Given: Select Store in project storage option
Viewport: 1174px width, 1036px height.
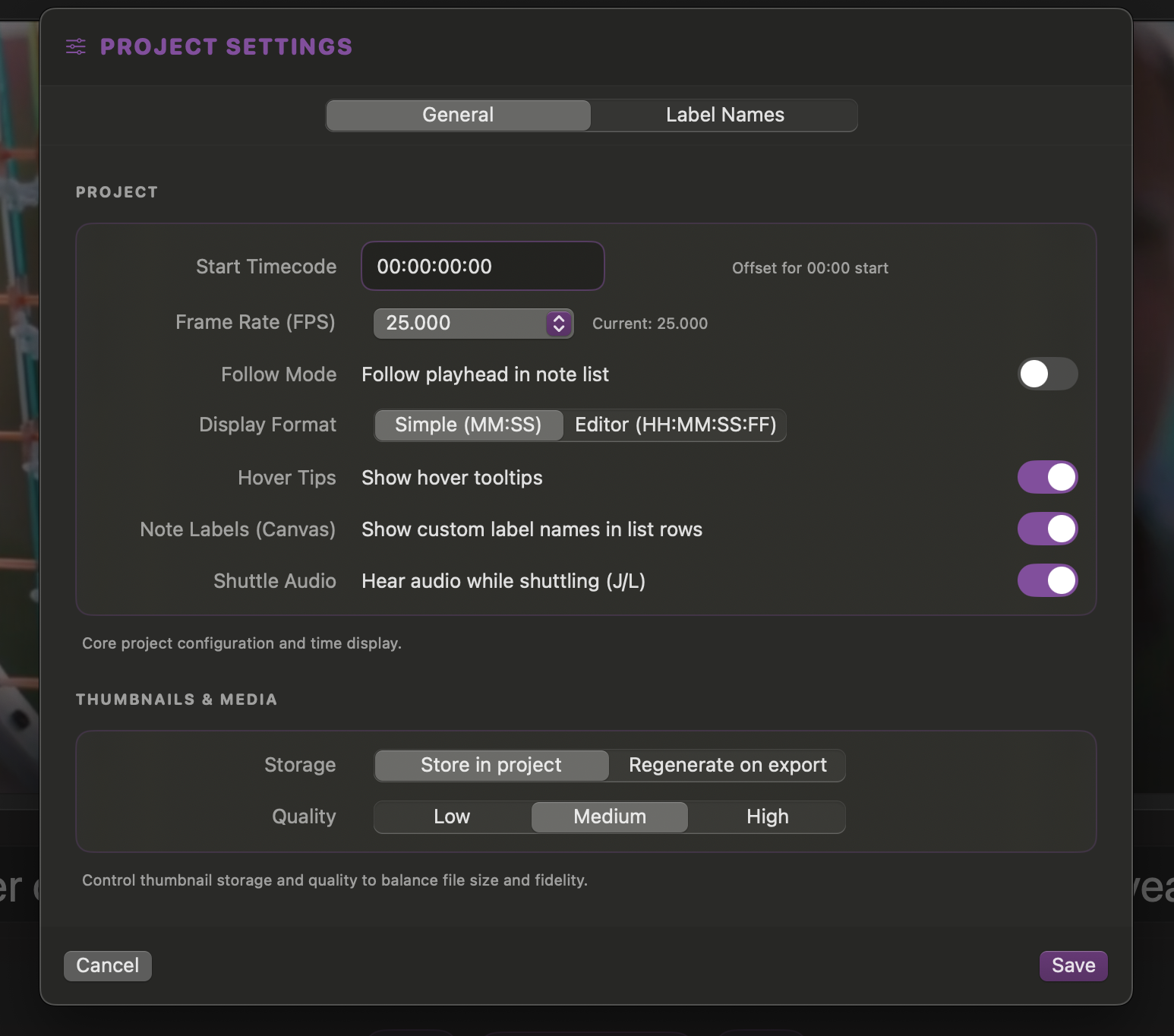Looking at the screenshot, I should coord(491,766).
